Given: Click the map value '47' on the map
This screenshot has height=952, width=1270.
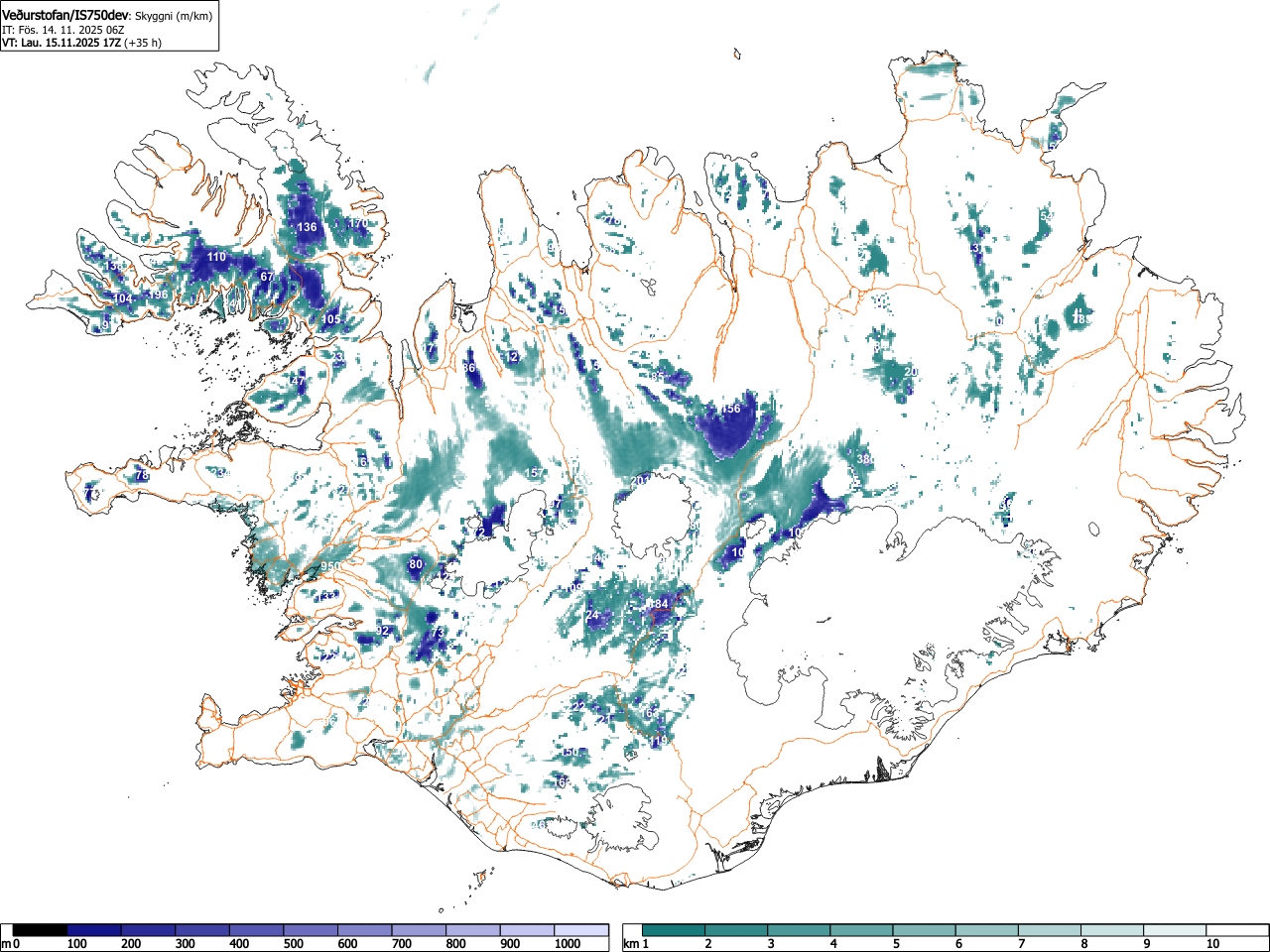Looking at the screenshot, I should point(299,380).
